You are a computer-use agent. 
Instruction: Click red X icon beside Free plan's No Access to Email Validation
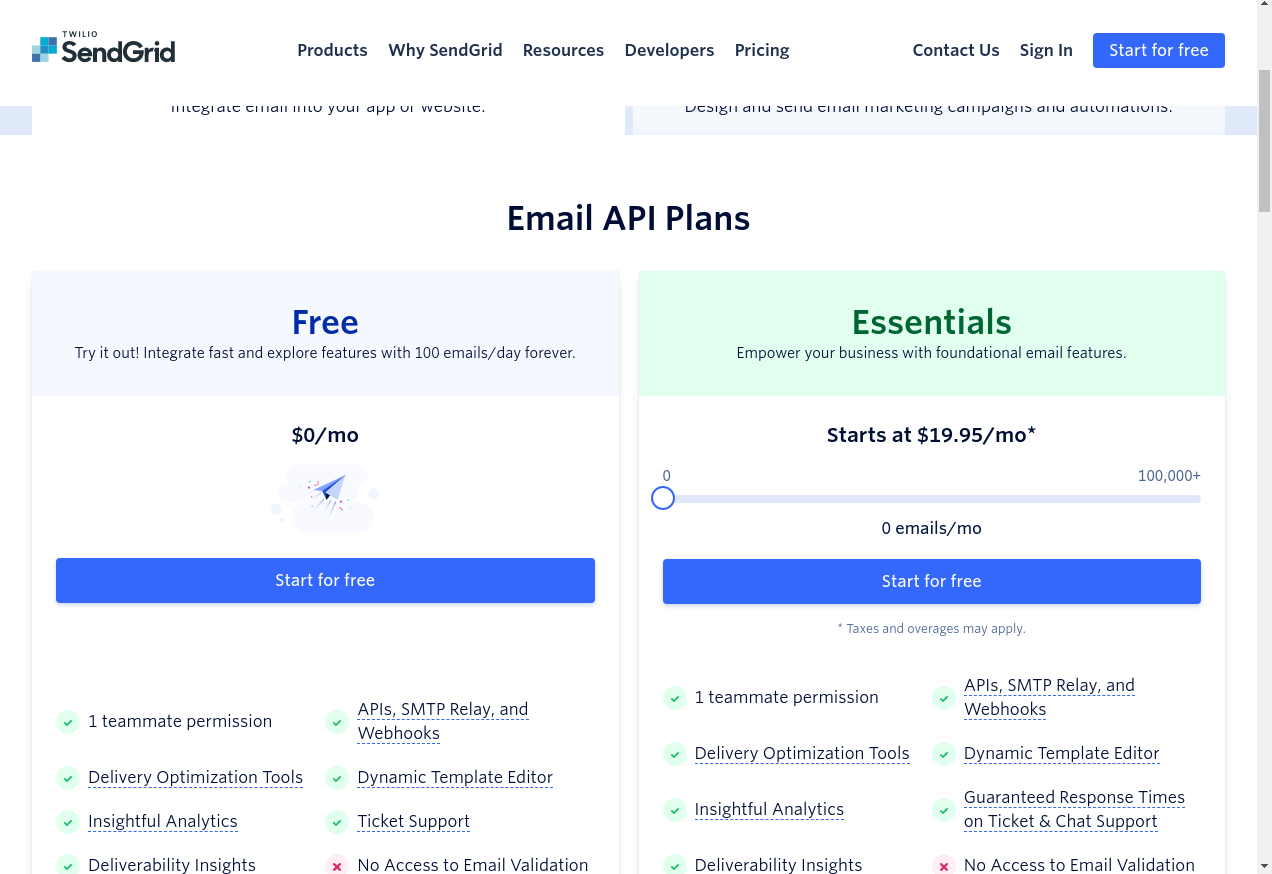tap(337, 866)
